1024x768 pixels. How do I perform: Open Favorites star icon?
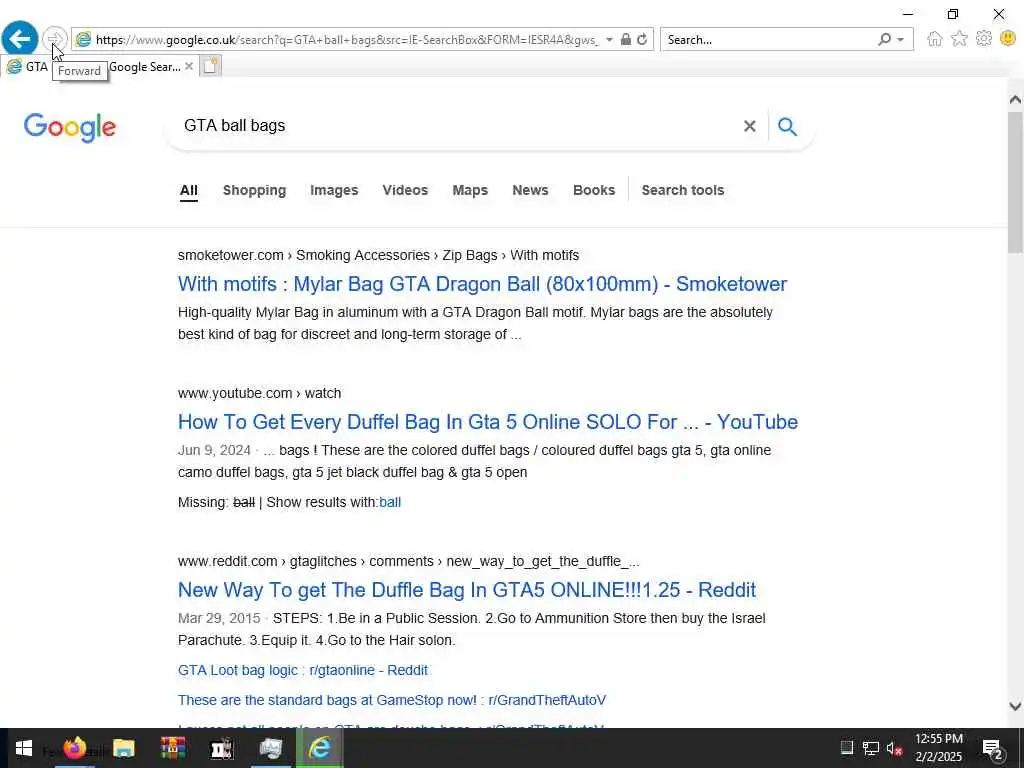point(959,39)
